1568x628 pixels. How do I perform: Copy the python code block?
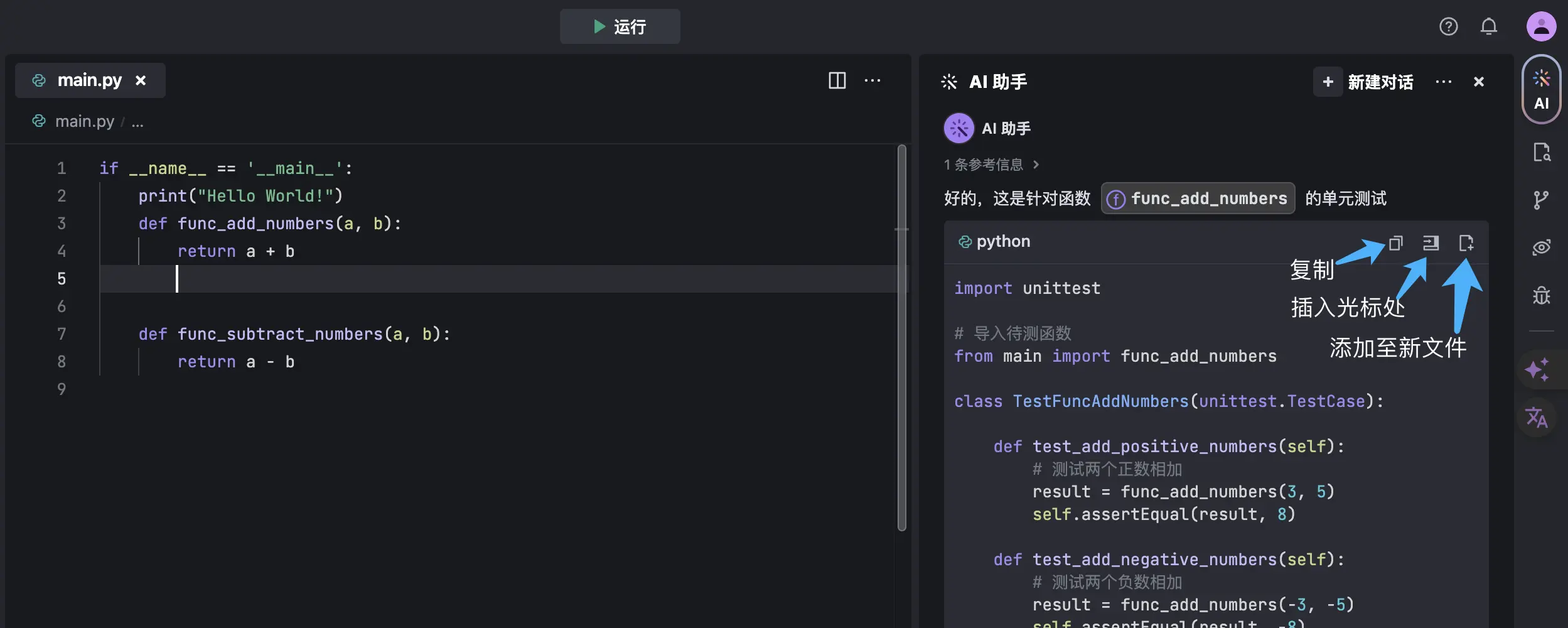pyautogui.click(x=1395, y=243)
